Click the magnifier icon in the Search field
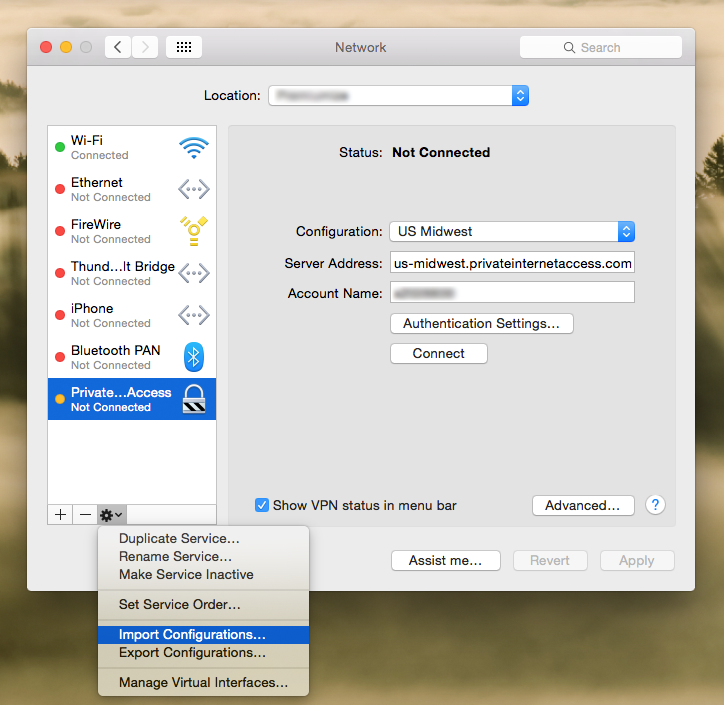Image resolution: width=724 pixels, height=705 pixels. (569, 48)
